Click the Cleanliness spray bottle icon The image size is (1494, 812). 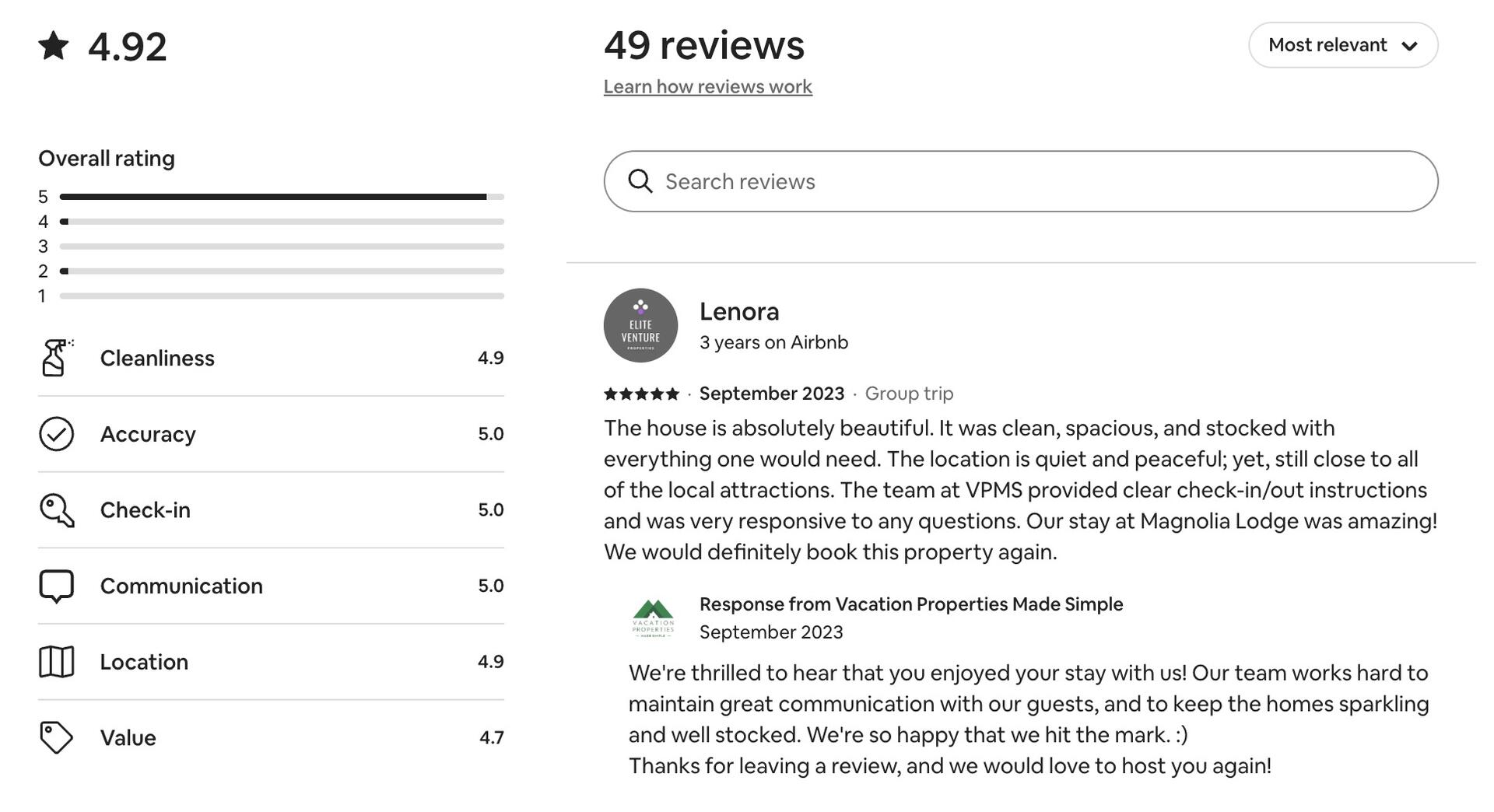[56, 358]
